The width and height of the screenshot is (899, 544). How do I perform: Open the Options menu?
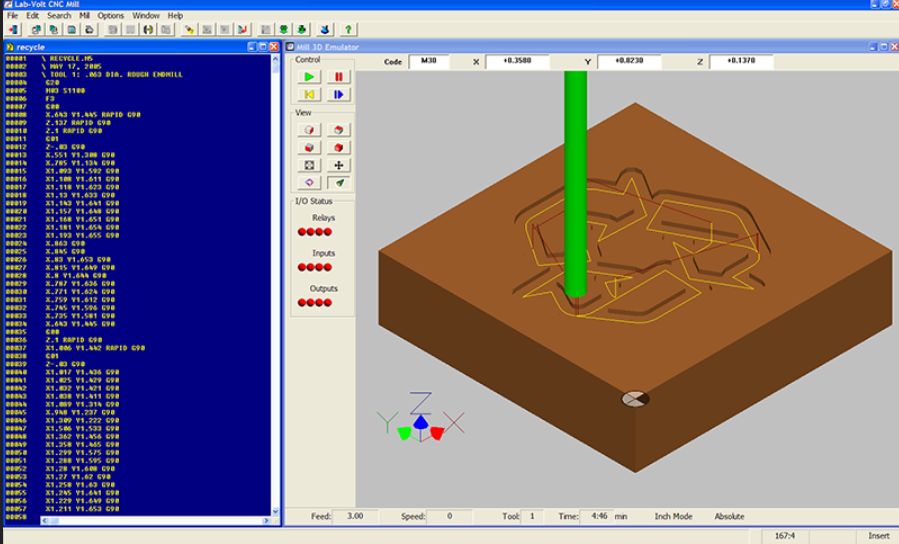tap(111, 15)
